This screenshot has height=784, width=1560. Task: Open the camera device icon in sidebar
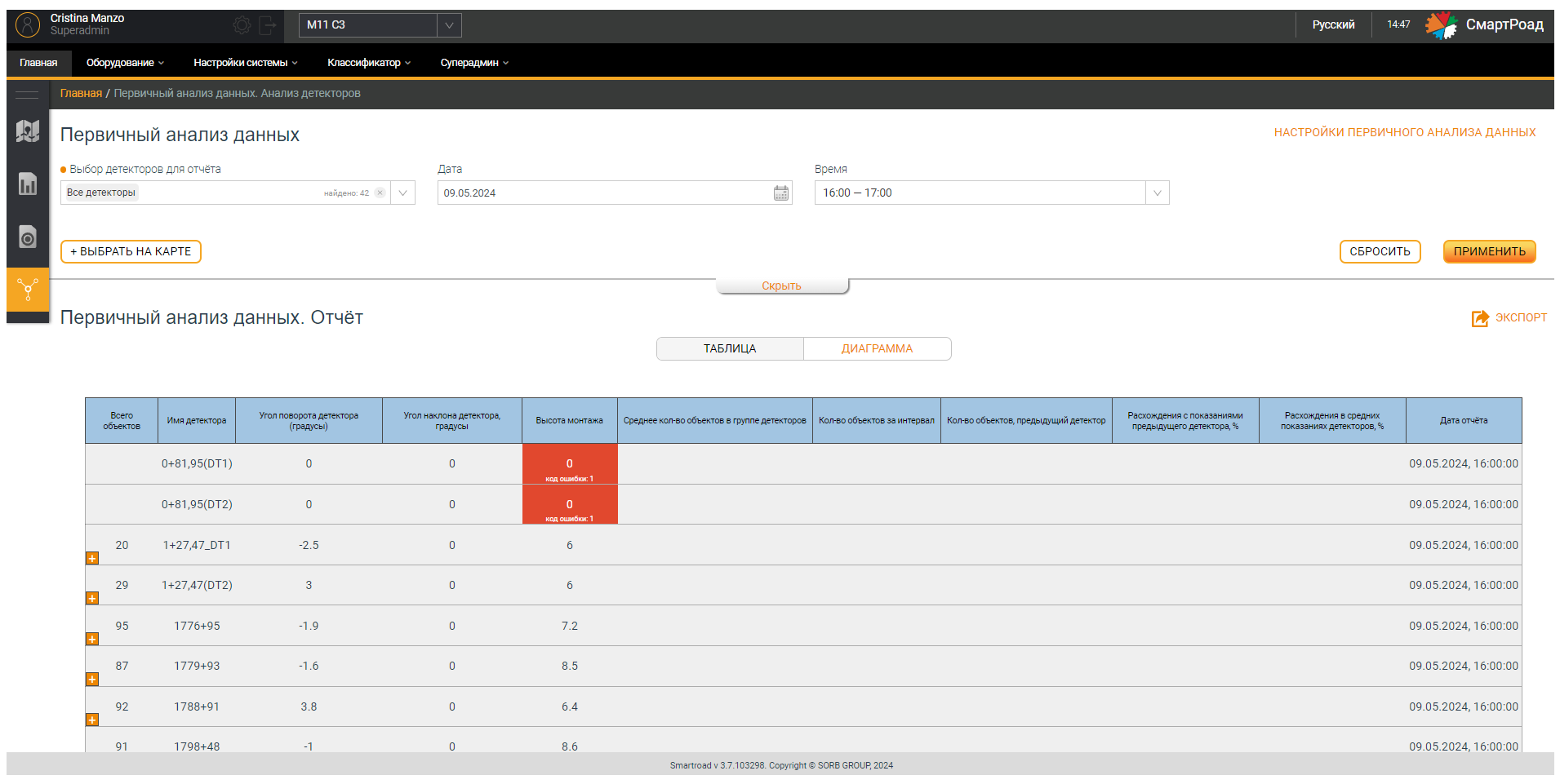[x=28, y=237]
